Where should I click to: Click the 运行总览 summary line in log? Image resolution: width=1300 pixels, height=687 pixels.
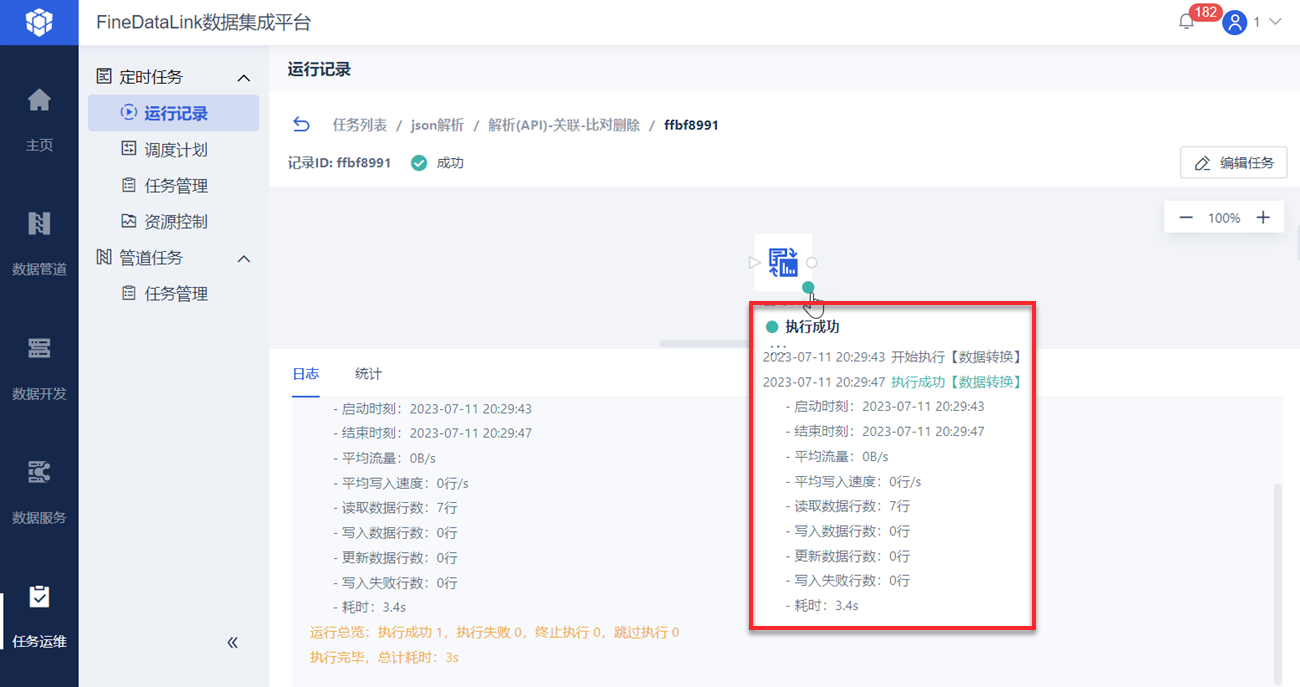coord(495,632)
